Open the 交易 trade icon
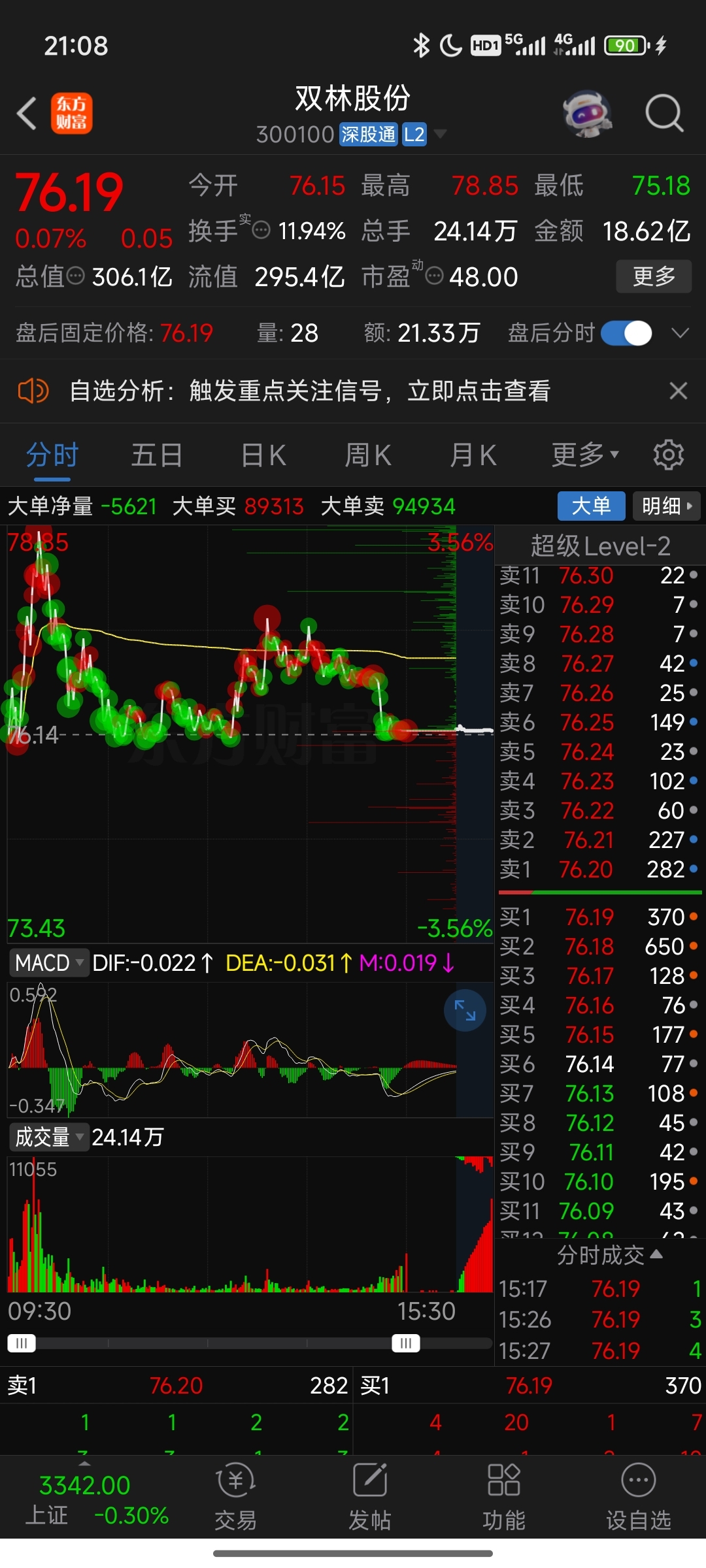This screenshot has width=706, height=1568. 235,1497
